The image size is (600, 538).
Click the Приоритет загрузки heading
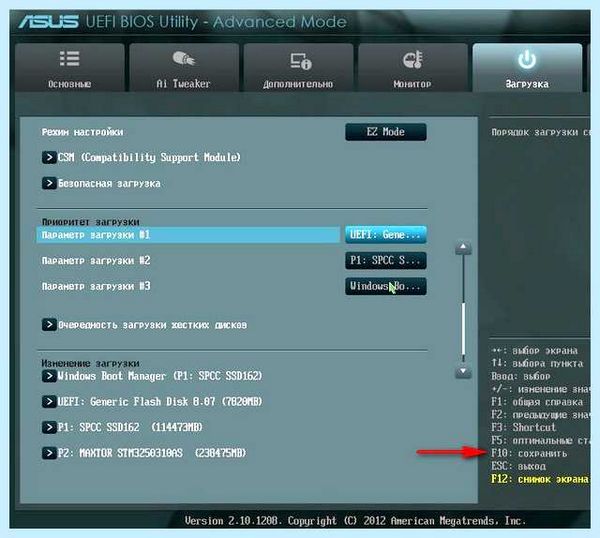(x=91, y=222)
